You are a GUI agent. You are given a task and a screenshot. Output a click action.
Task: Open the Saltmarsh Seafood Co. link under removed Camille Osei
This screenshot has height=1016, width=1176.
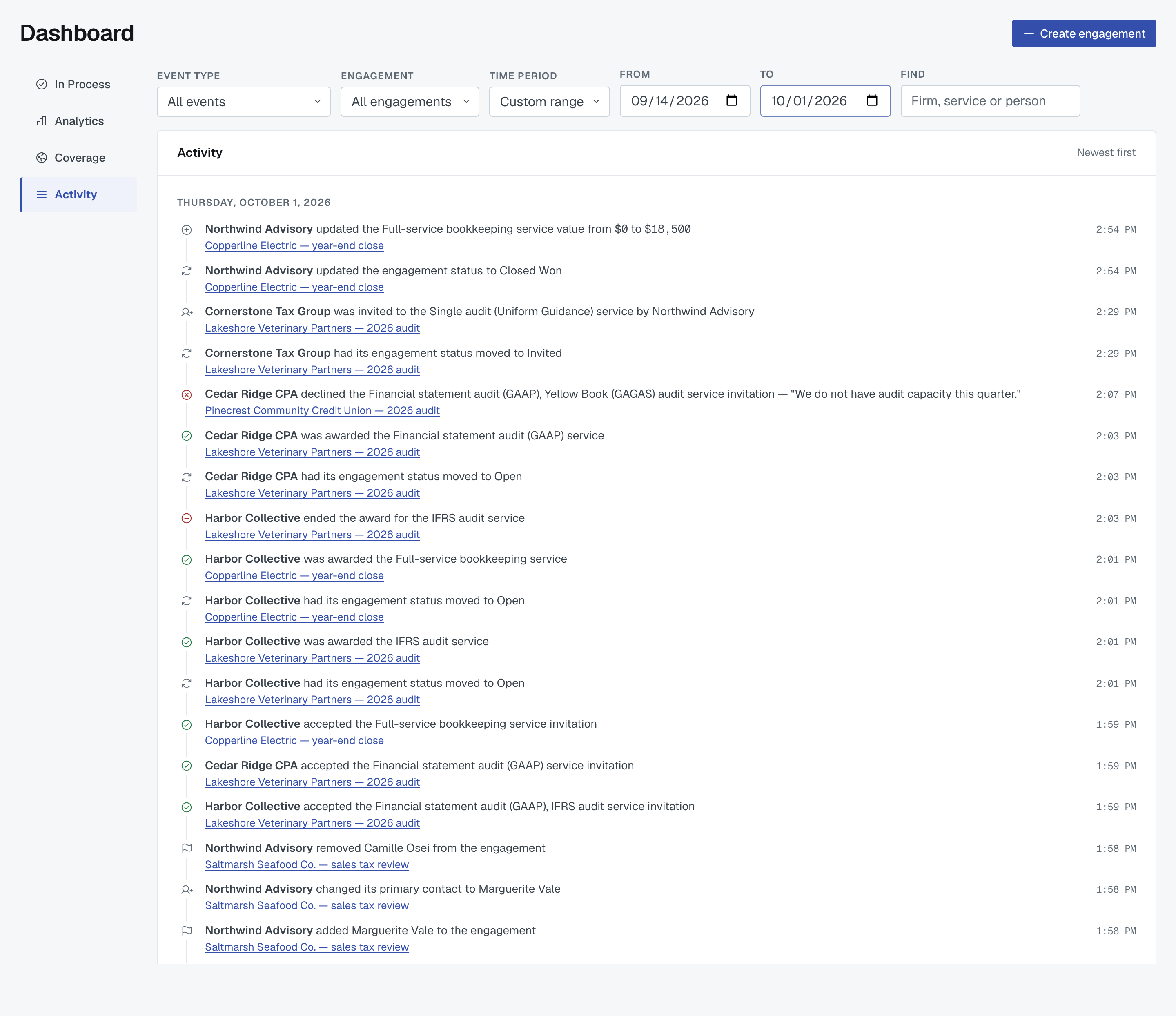tap(307, 864)
